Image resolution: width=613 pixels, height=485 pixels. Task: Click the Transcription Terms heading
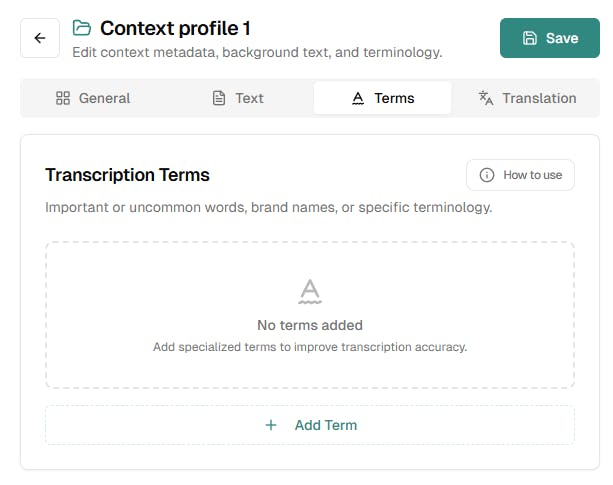point(127,175)
